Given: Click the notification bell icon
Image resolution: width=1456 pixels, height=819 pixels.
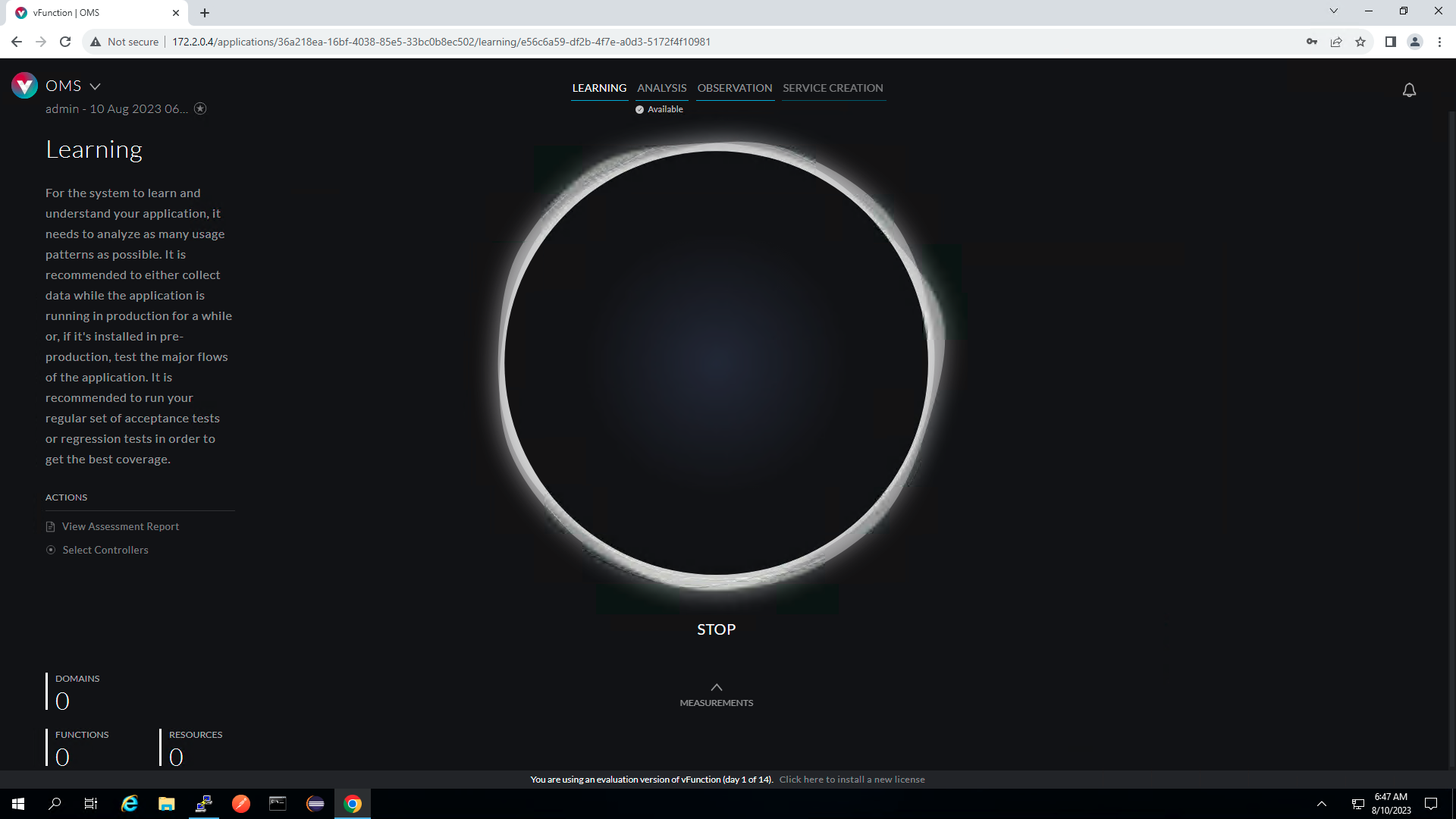Looking at the screenshot, I should [1409, 90].
